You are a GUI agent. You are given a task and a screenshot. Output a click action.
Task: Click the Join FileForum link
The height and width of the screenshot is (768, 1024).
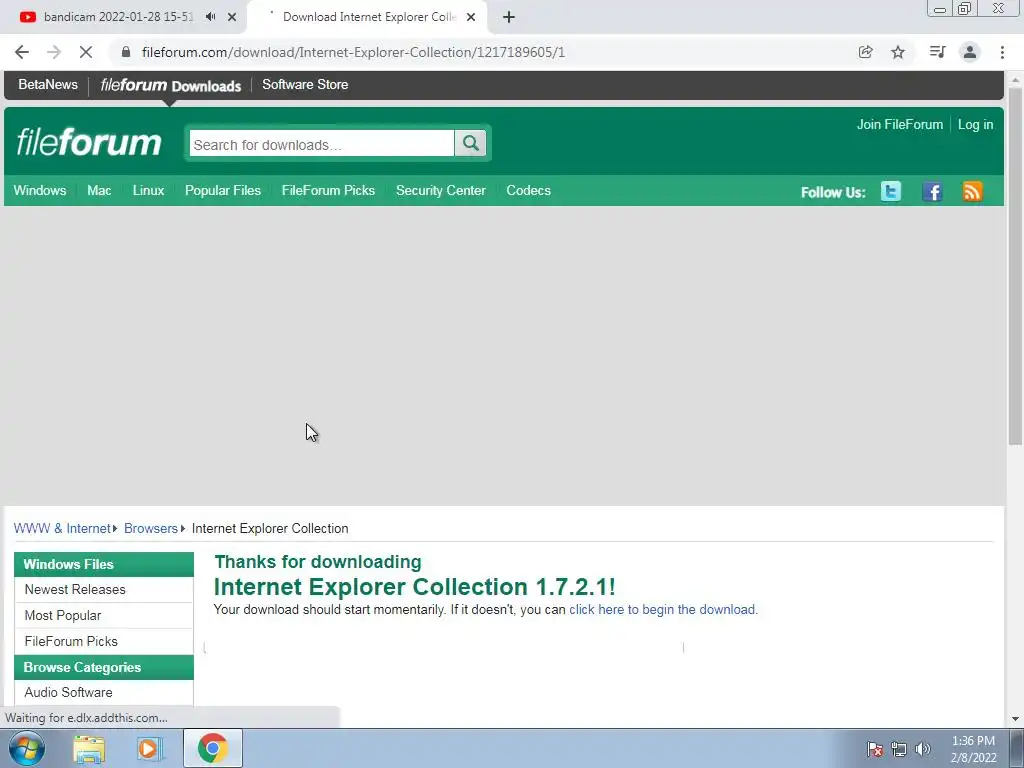(900, 124)
